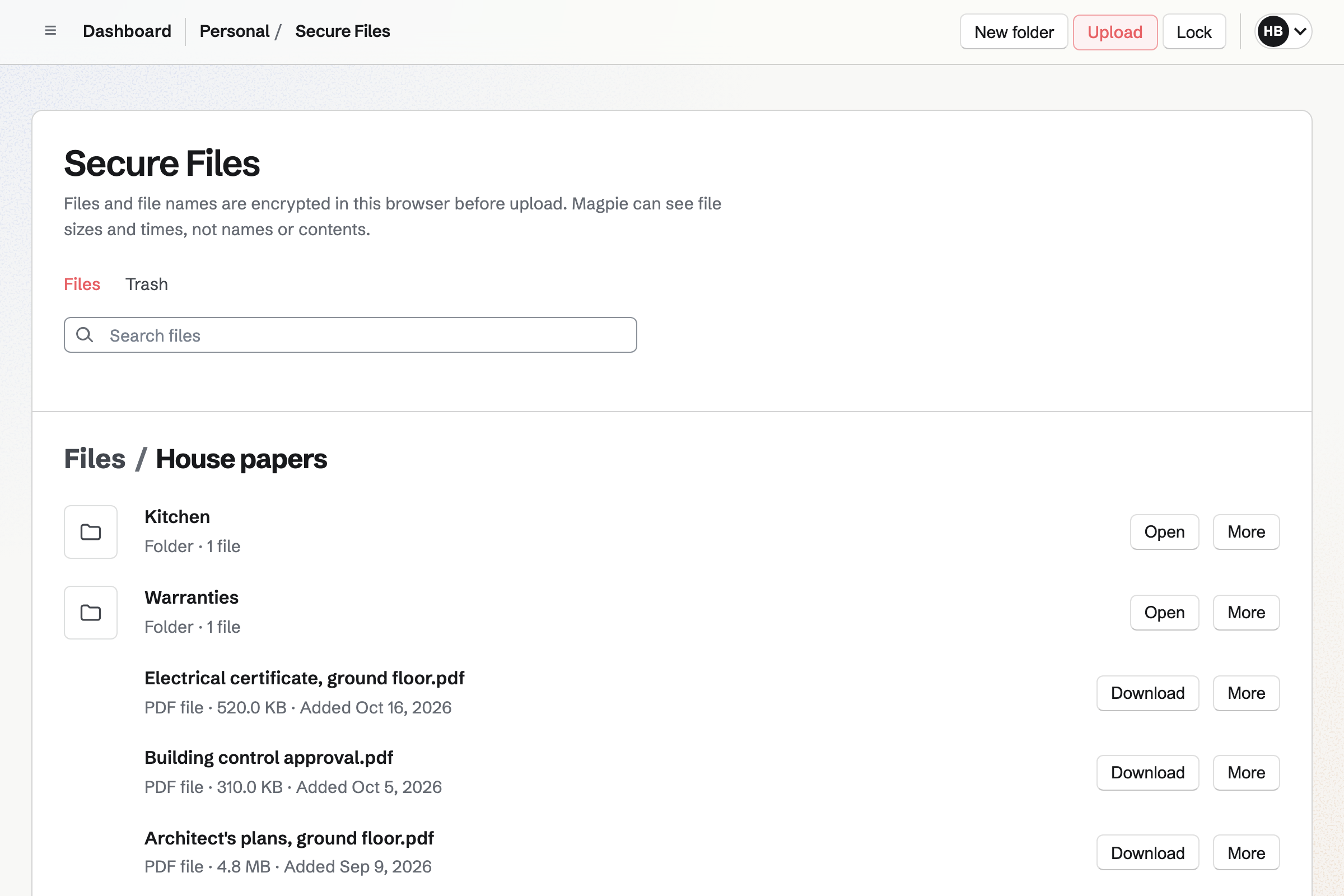1344x896 pixels.
Task: Open the Personal breadcrumb
Action: 234,31
